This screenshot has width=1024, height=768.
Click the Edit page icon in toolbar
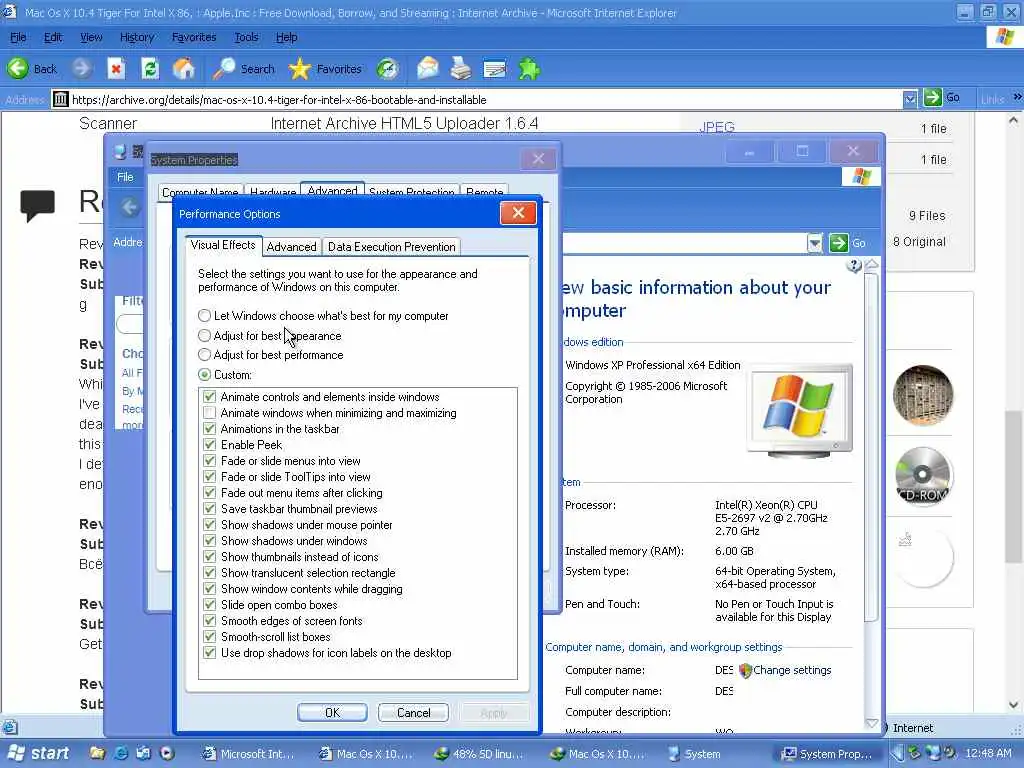[x=495, y=69]
